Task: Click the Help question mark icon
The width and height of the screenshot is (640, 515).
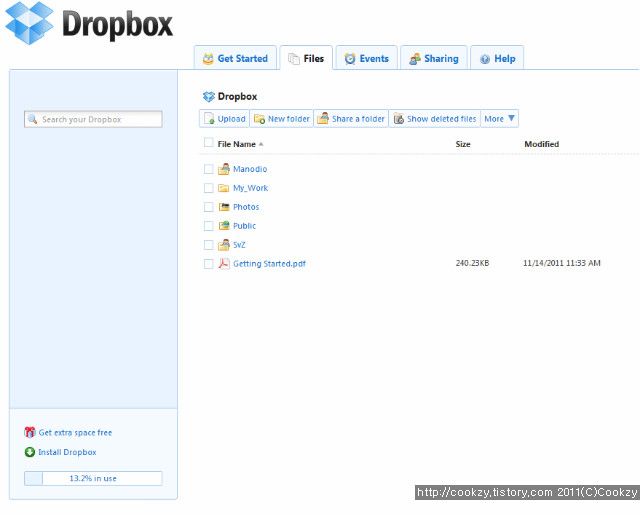Action: (x=484, y=59)
